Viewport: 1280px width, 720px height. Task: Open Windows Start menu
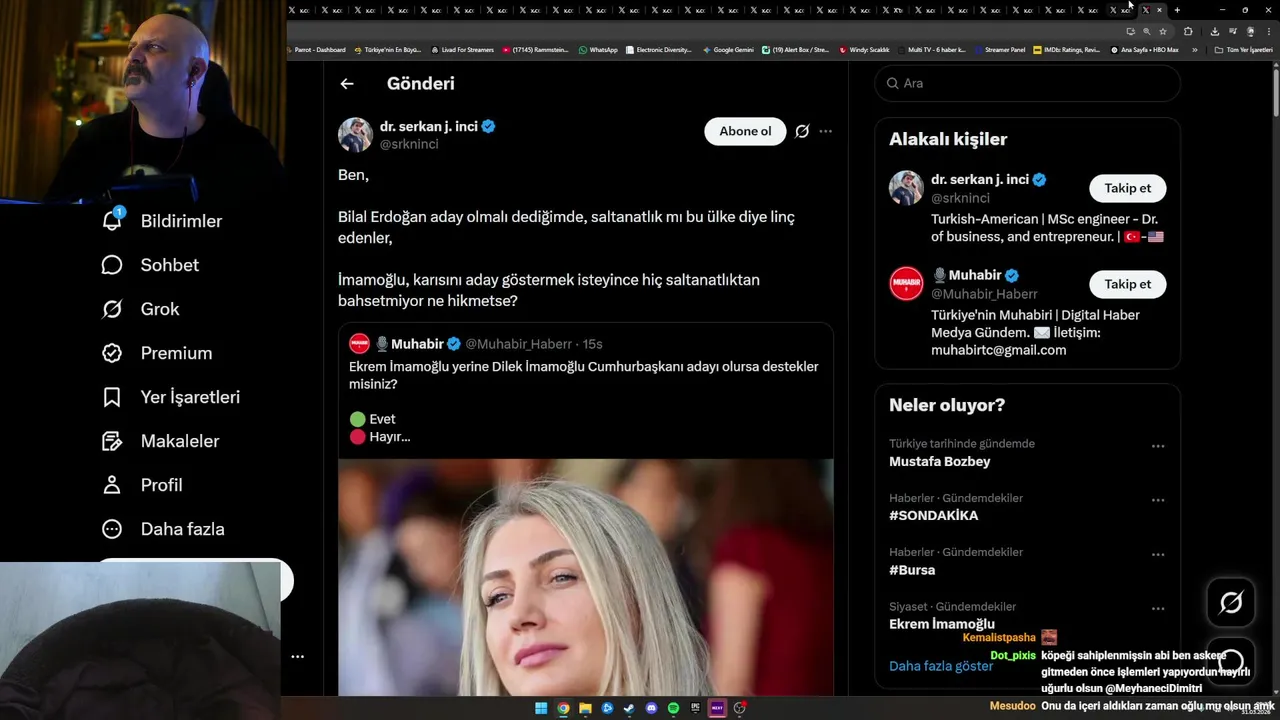[541, 708]
